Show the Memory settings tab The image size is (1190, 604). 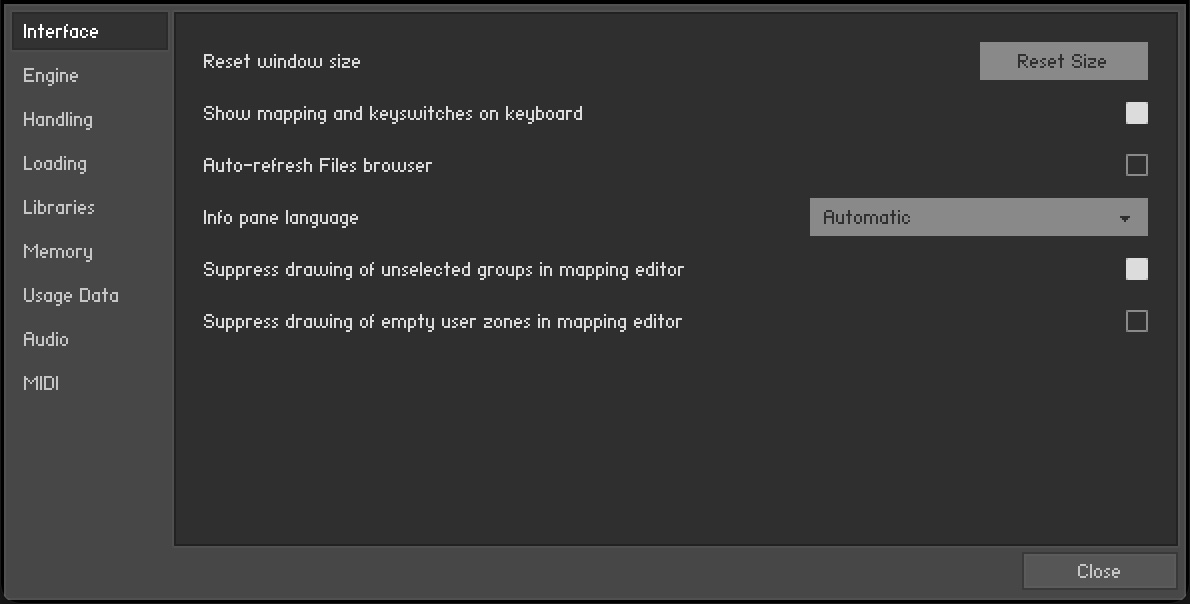tap(58, 252)
